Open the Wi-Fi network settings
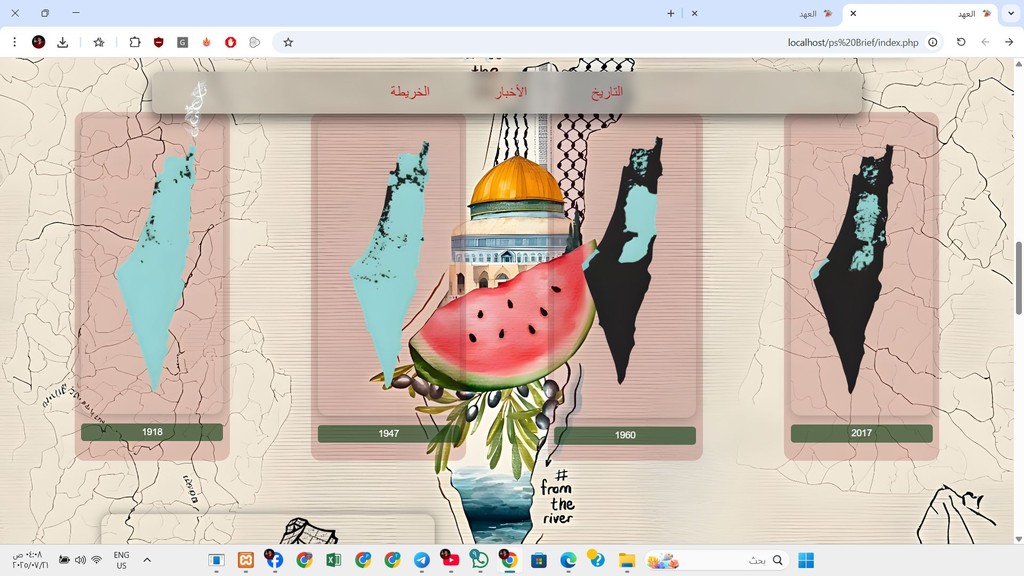The image size is (1024, 576). (x=97, y=560)
